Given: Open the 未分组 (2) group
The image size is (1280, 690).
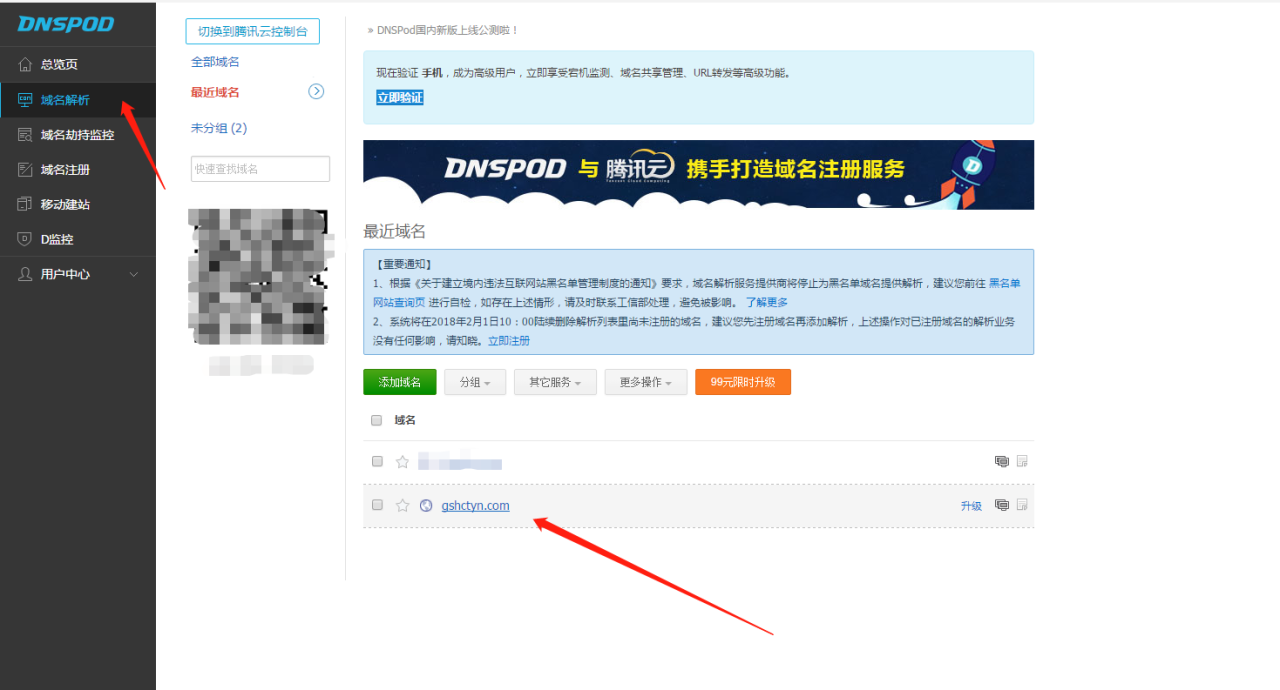Looking at the screenshot, I should (x=219, y=128).
